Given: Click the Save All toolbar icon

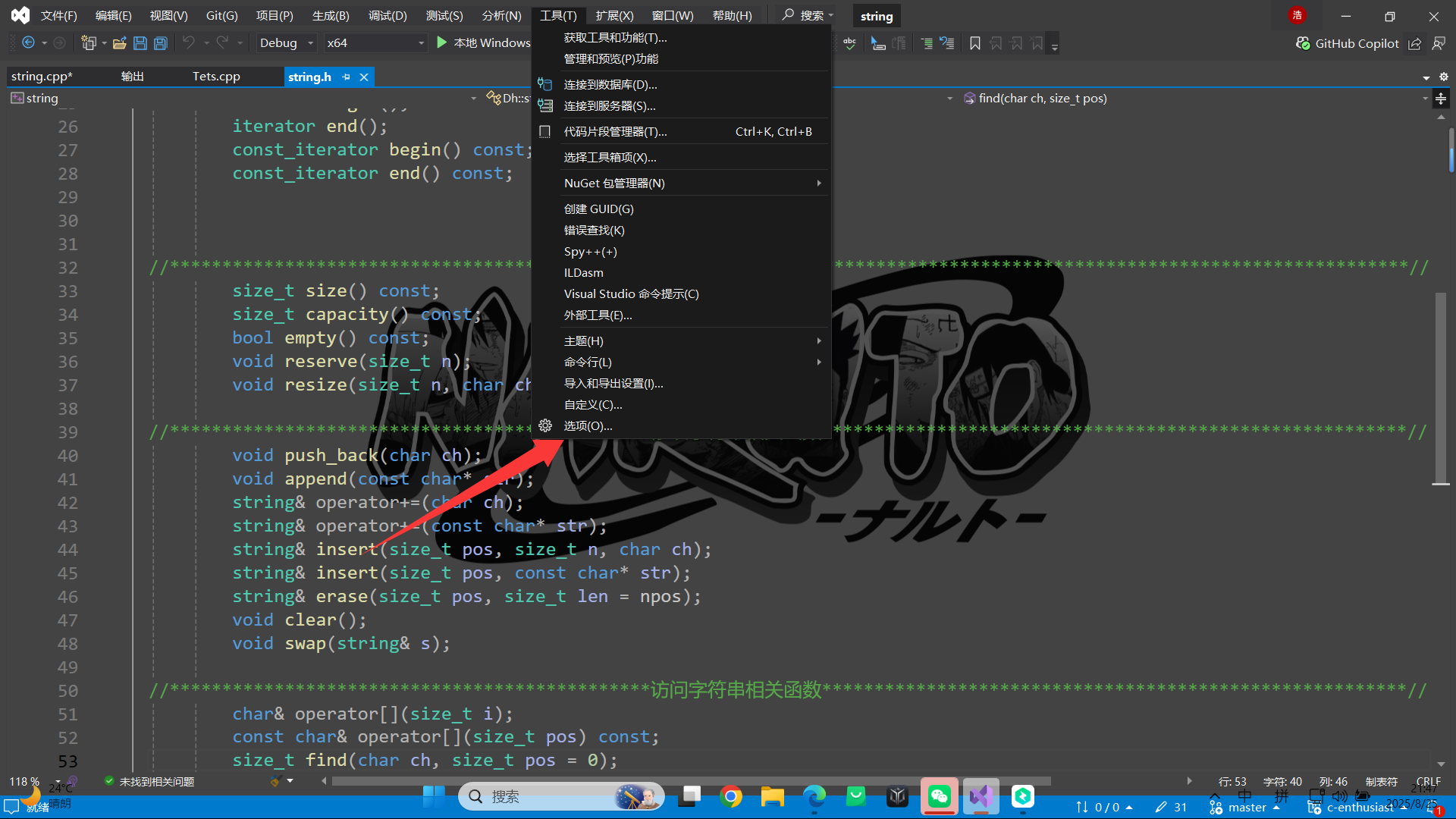Looking at the screenshot, I should [161, 43].
